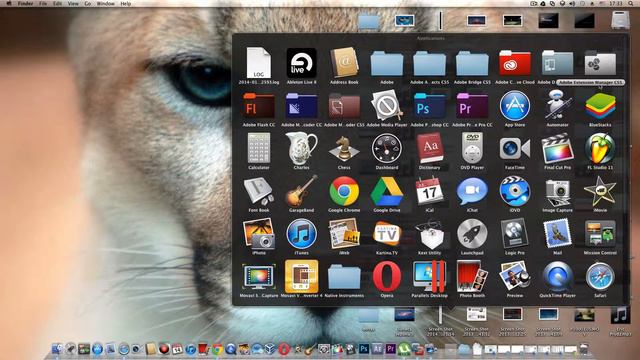This screenshot has width=640, height=360.
Task: Launch Final Cut Pro
Action: pos(557,149)
